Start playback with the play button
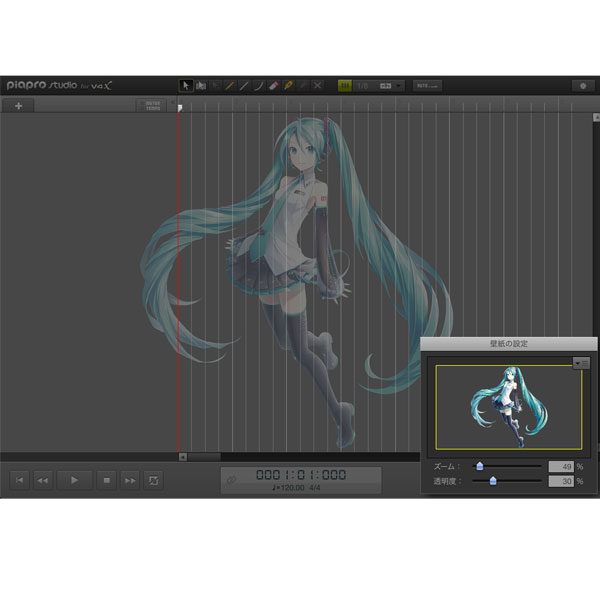This screenshot has width=600, height=600. point(74,480)
